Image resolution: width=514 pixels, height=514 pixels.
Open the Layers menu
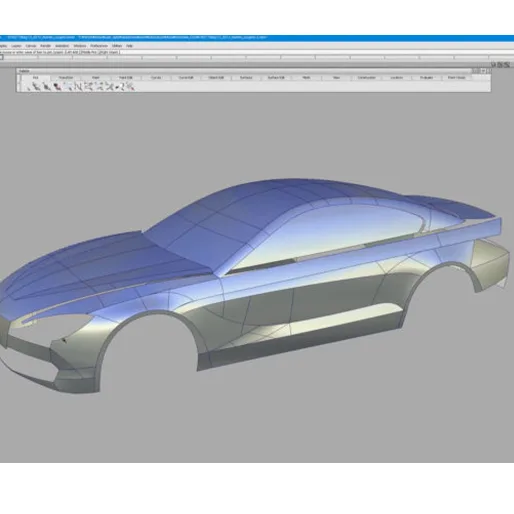point(16,46)
